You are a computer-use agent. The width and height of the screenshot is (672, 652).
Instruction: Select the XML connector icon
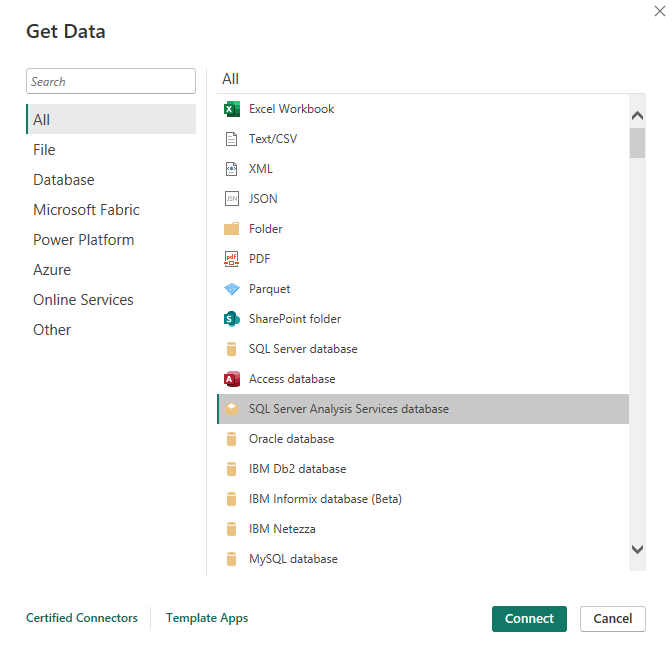click(x=232, y=169)
